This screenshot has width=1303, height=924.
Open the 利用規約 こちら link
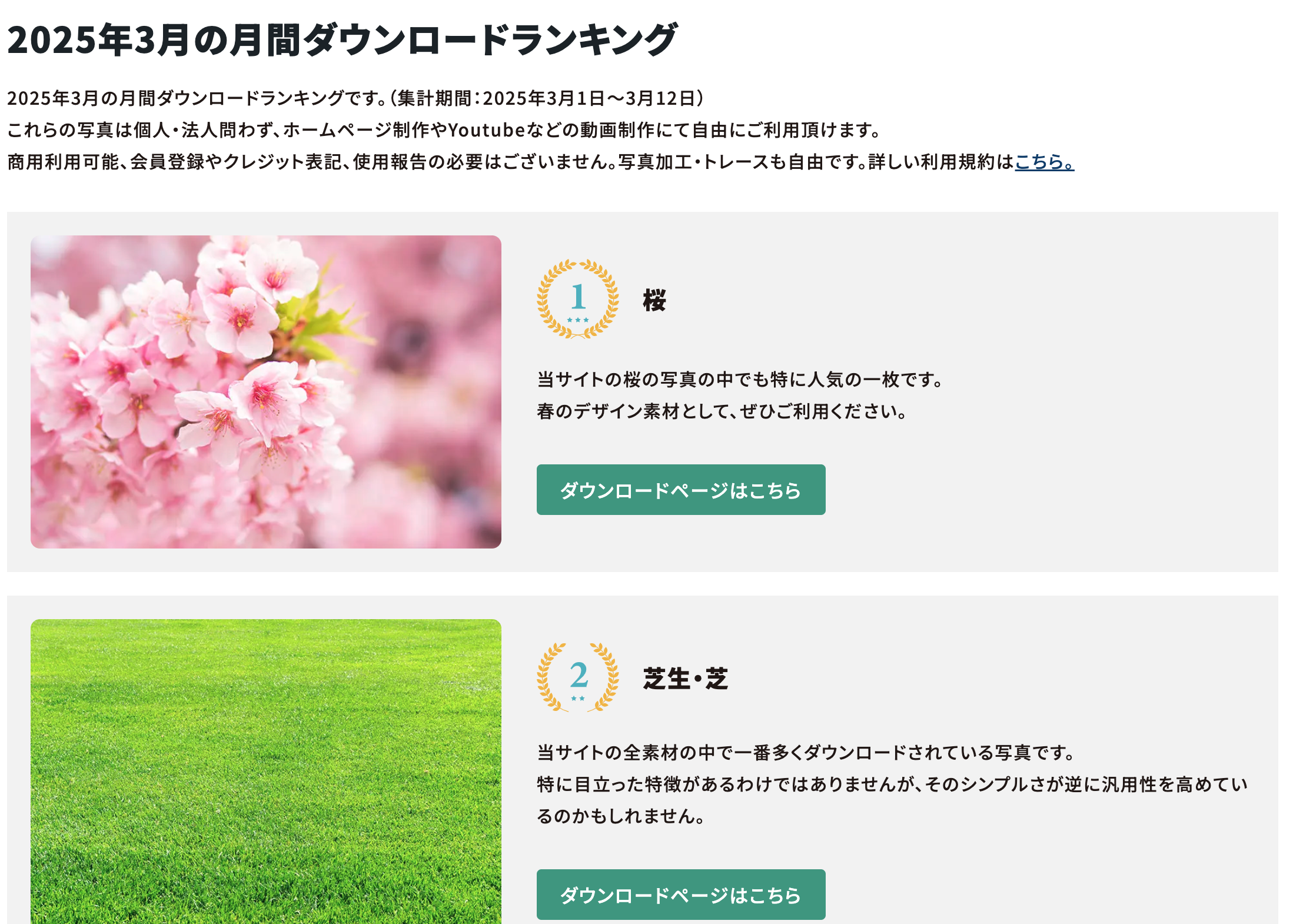(x=1045, y=161)
